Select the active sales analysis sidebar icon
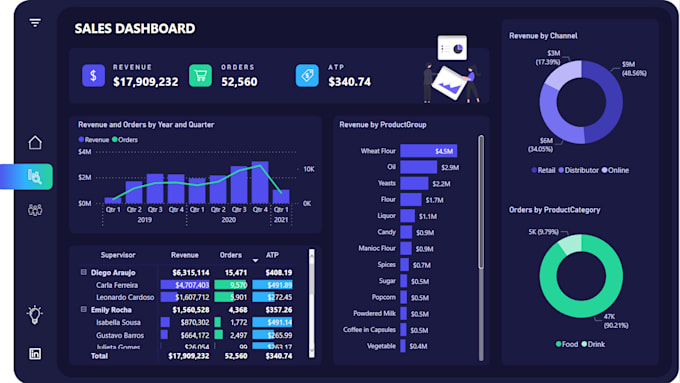 [x=34, y=177]
